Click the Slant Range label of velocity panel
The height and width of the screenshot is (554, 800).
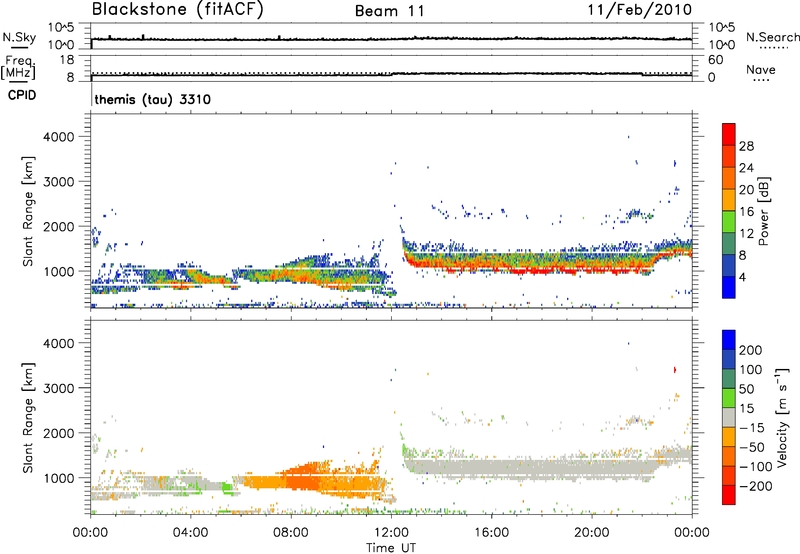click(28, 417)
